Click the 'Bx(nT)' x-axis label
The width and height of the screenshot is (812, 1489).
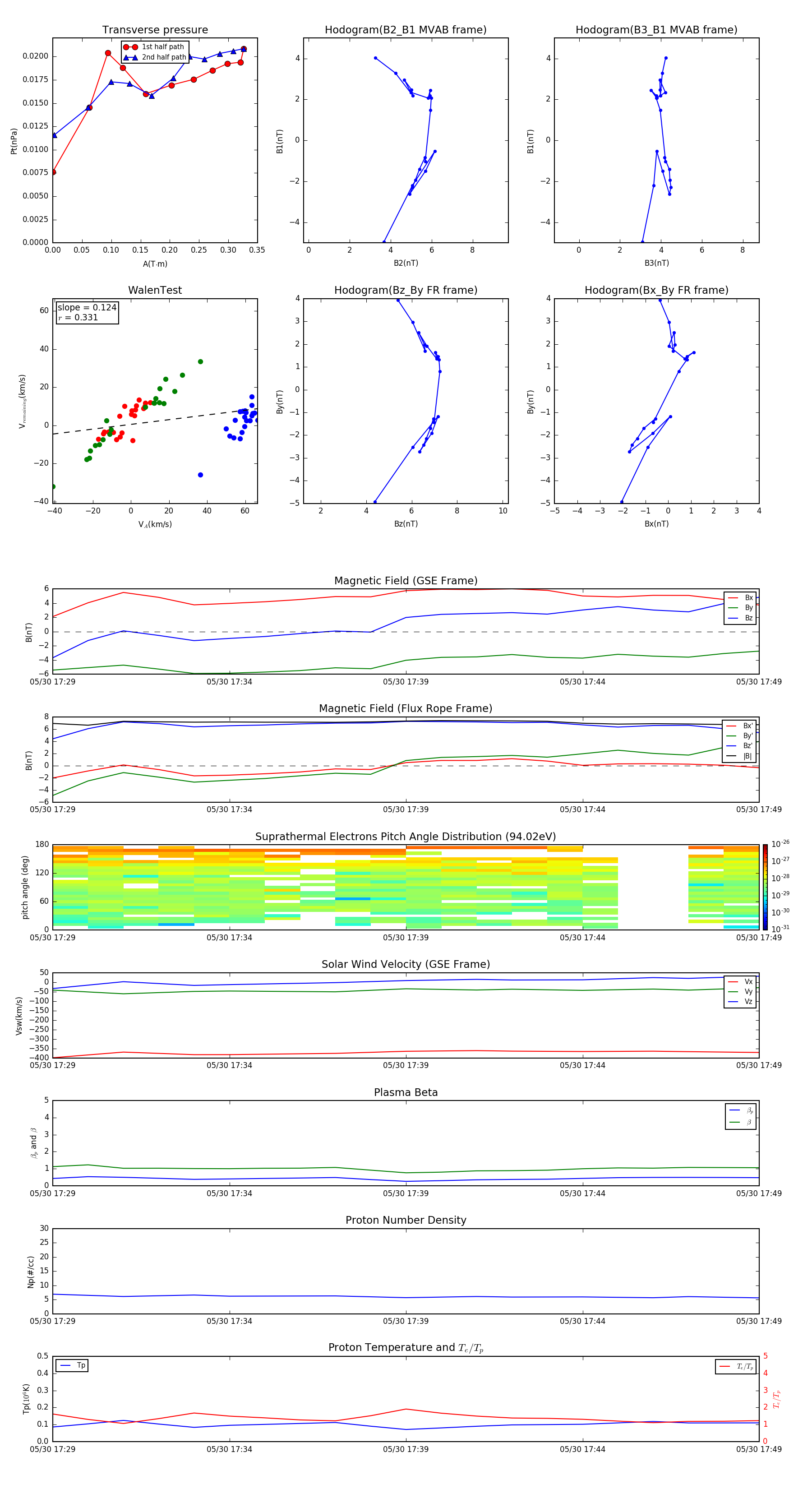click(x=656, y=524)
